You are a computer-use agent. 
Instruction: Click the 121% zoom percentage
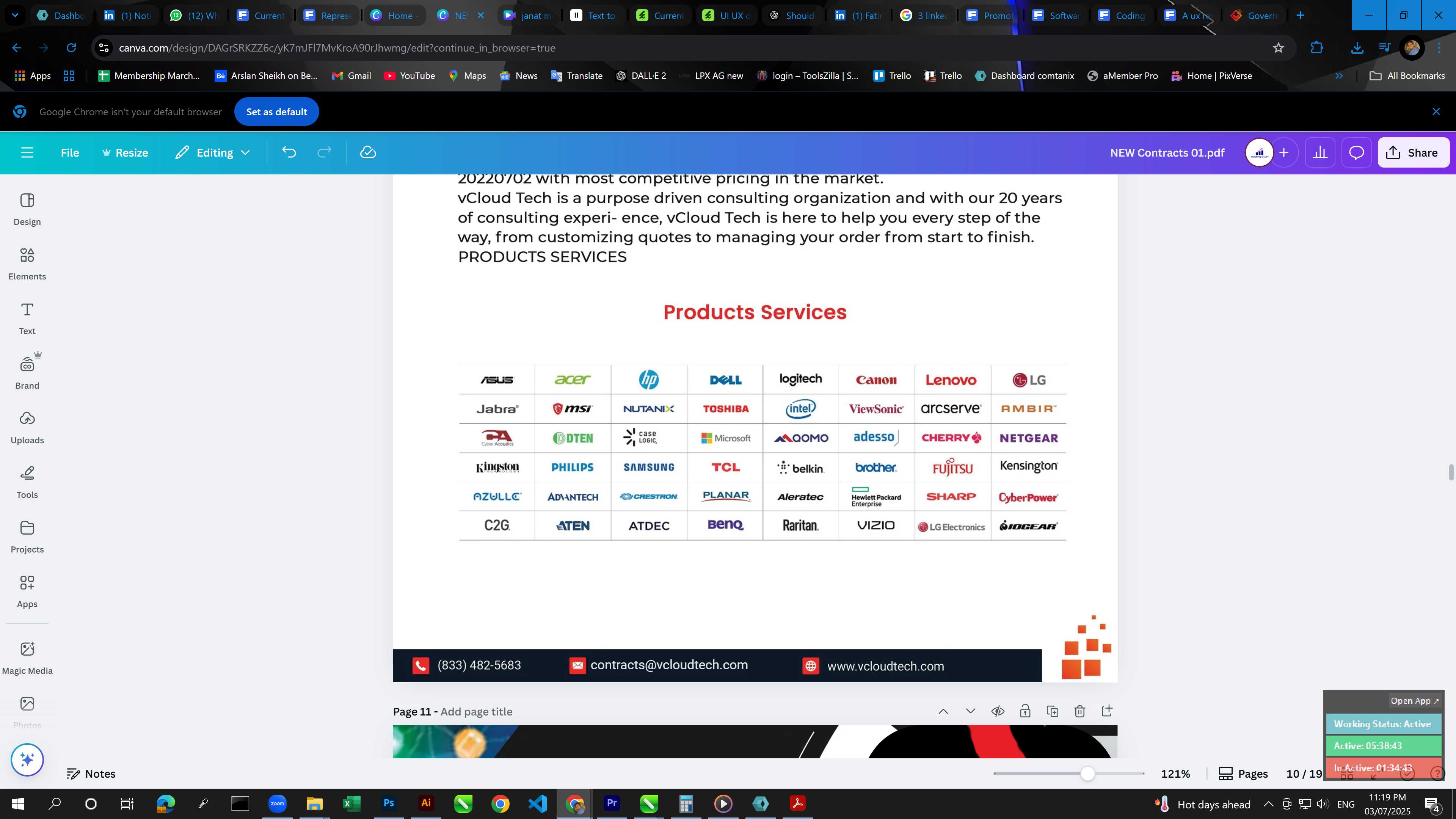coord(1176,774)
